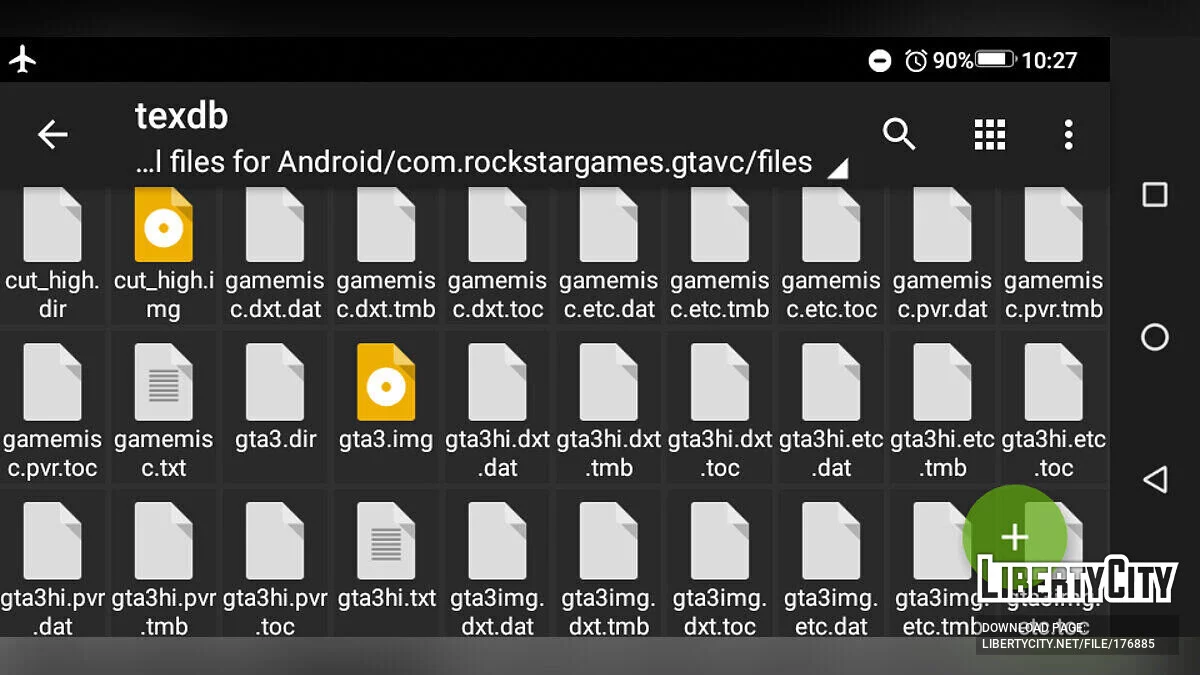Open the gamemisc.txt text file
This screenshot has height=675, width=1200.
coord(163,383)
